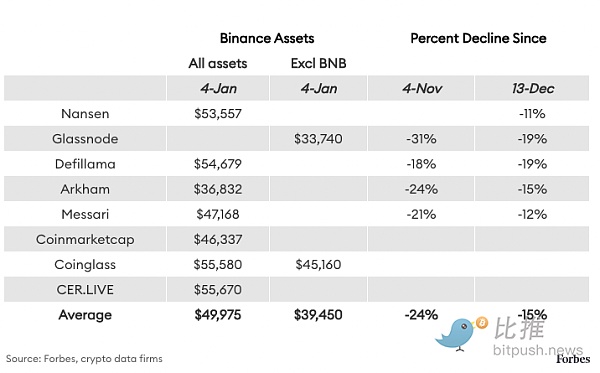Select Coinglass $45,160 Excl BNB cell

point(318,264)
